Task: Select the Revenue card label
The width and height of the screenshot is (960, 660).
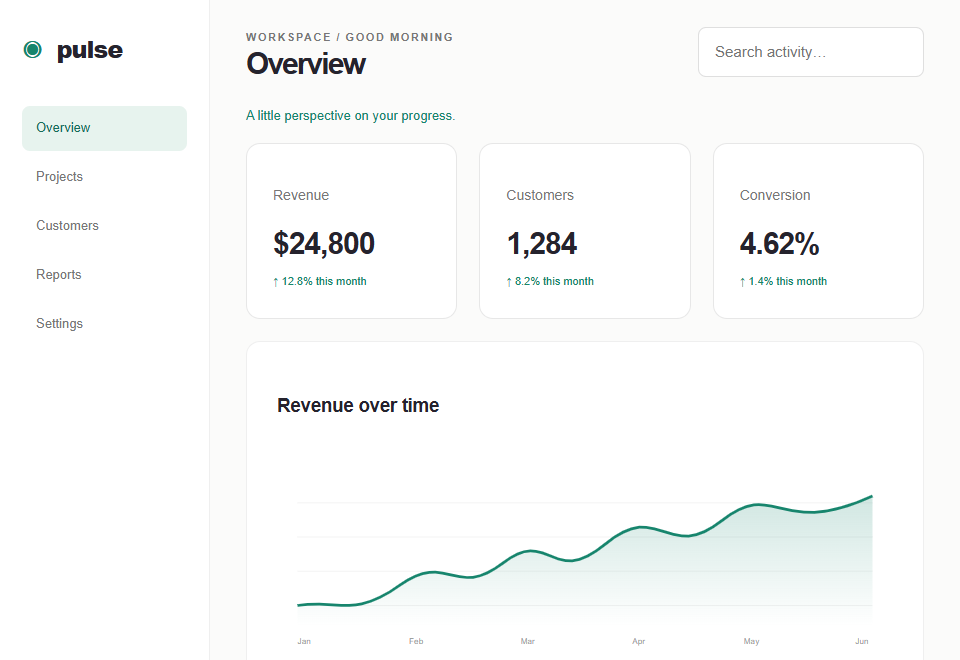Action: coord(301,195)
